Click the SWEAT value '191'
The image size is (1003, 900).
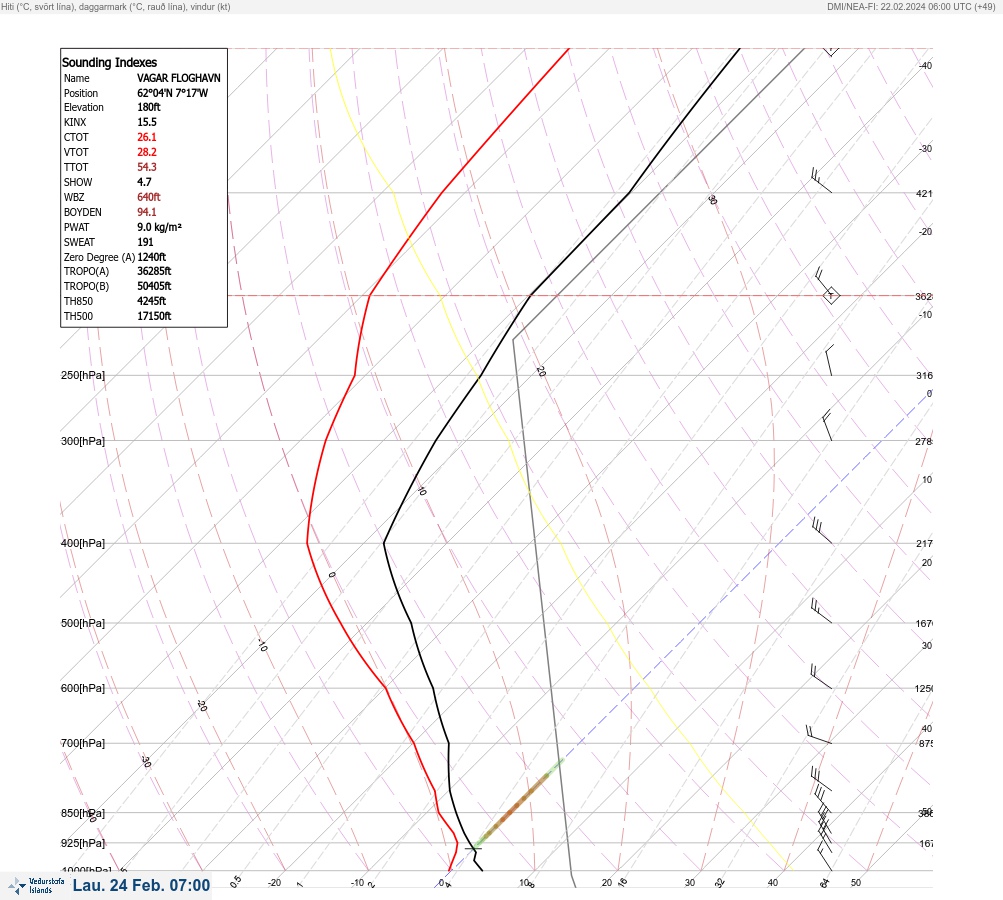pyautogui.click(x=145, y=242)
